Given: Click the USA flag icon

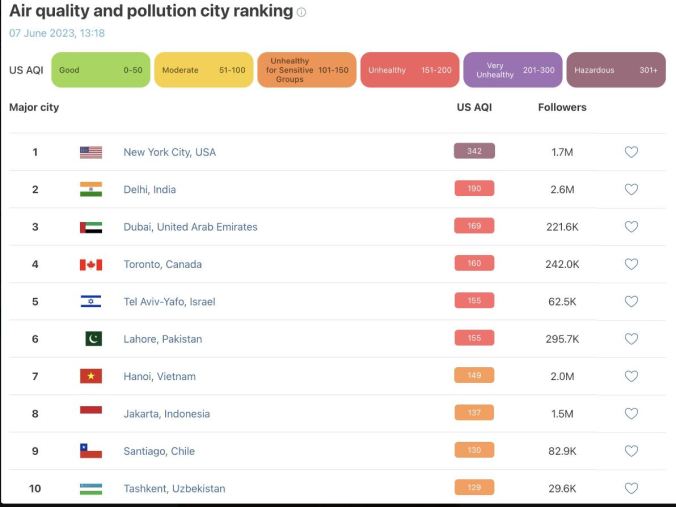Looking at the screenshot, I should click(91, 152).
